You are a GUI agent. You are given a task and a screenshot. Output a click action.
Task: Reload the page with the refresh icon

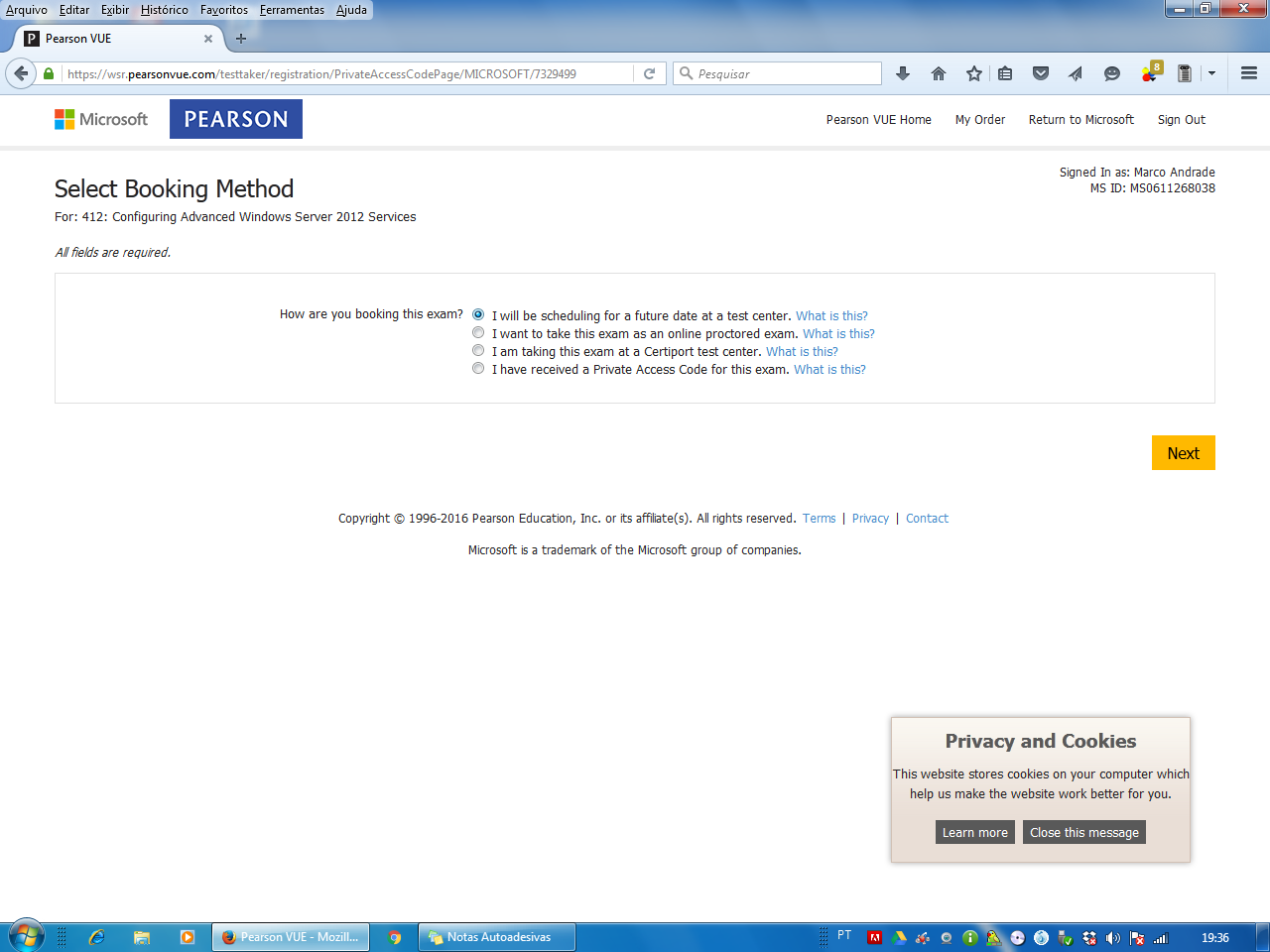[650, 73]
